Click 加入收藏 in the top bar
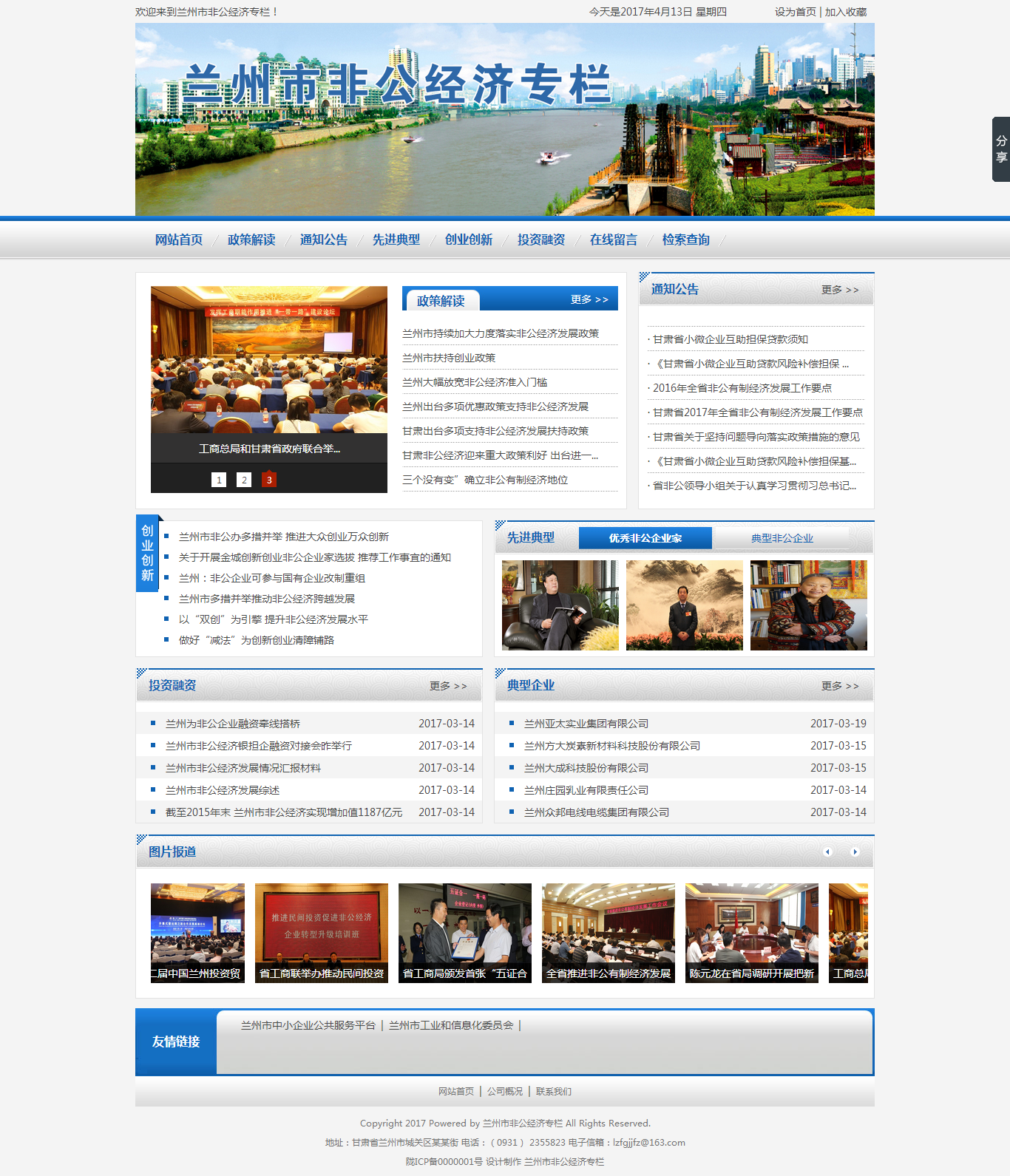The width and height of the screenshot is (1010, 1176). [x=846, y=12]
